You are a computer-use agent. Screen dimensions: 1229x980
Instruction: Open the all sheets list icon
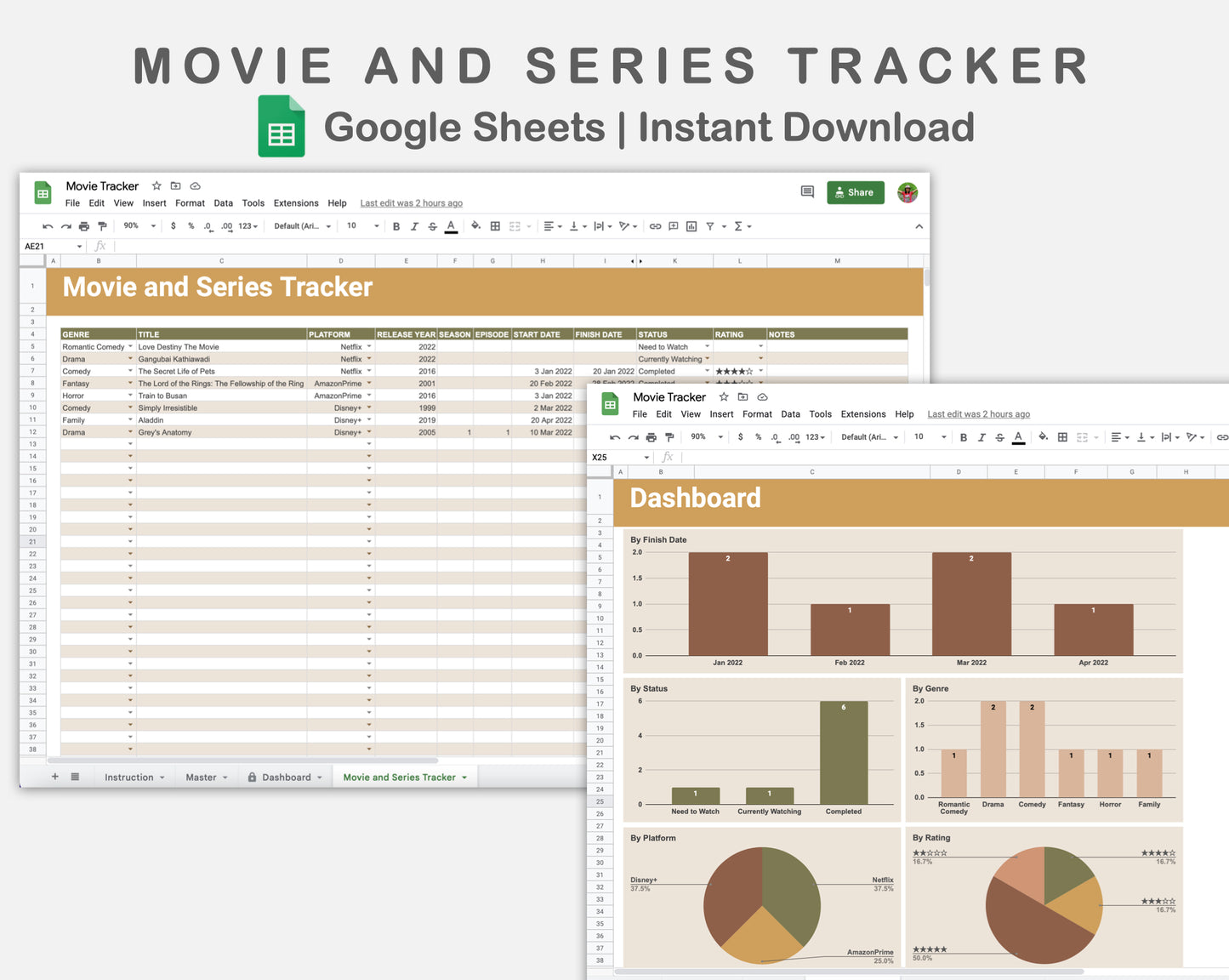point(75,777)
